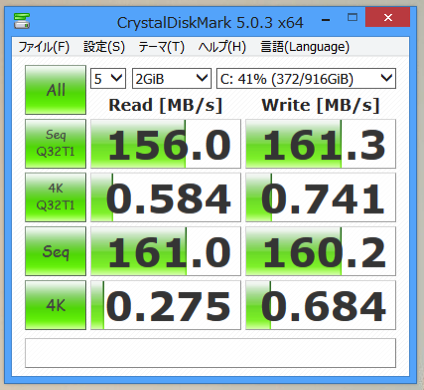Start the 4K Q32T1 test
This screenshot has width=424, height=390.
[x=56, y=197]
